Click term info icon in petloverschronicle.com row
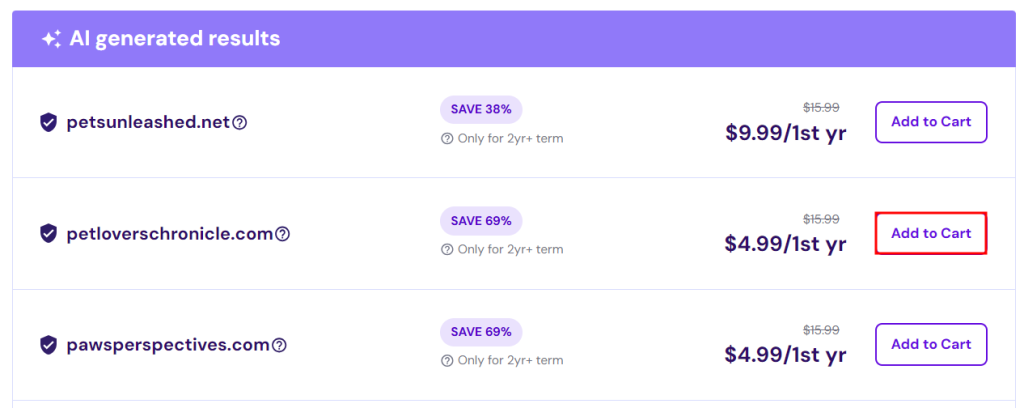The width and height of the screenshot is (1024, 408). click(x=447, y=249)
